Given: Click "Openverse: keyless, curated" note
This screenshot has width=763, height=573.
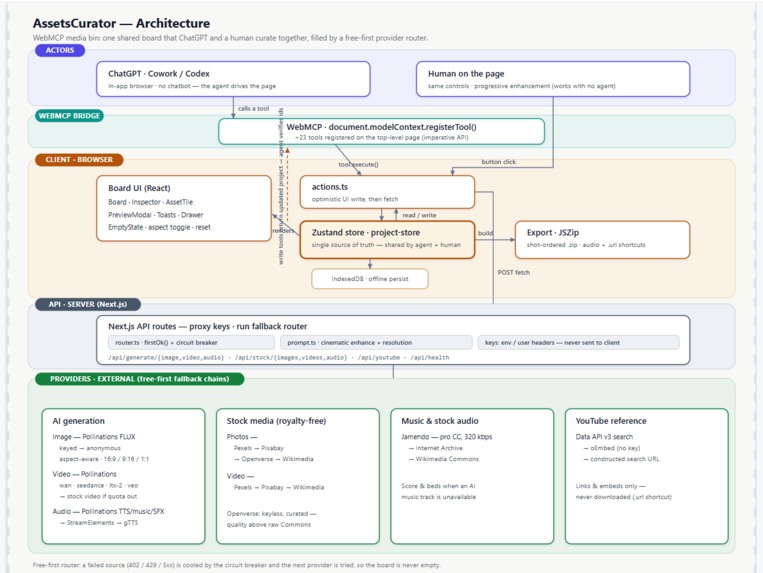Looking at the screenshot, I should pyautogui.click(x=272, y=514).
